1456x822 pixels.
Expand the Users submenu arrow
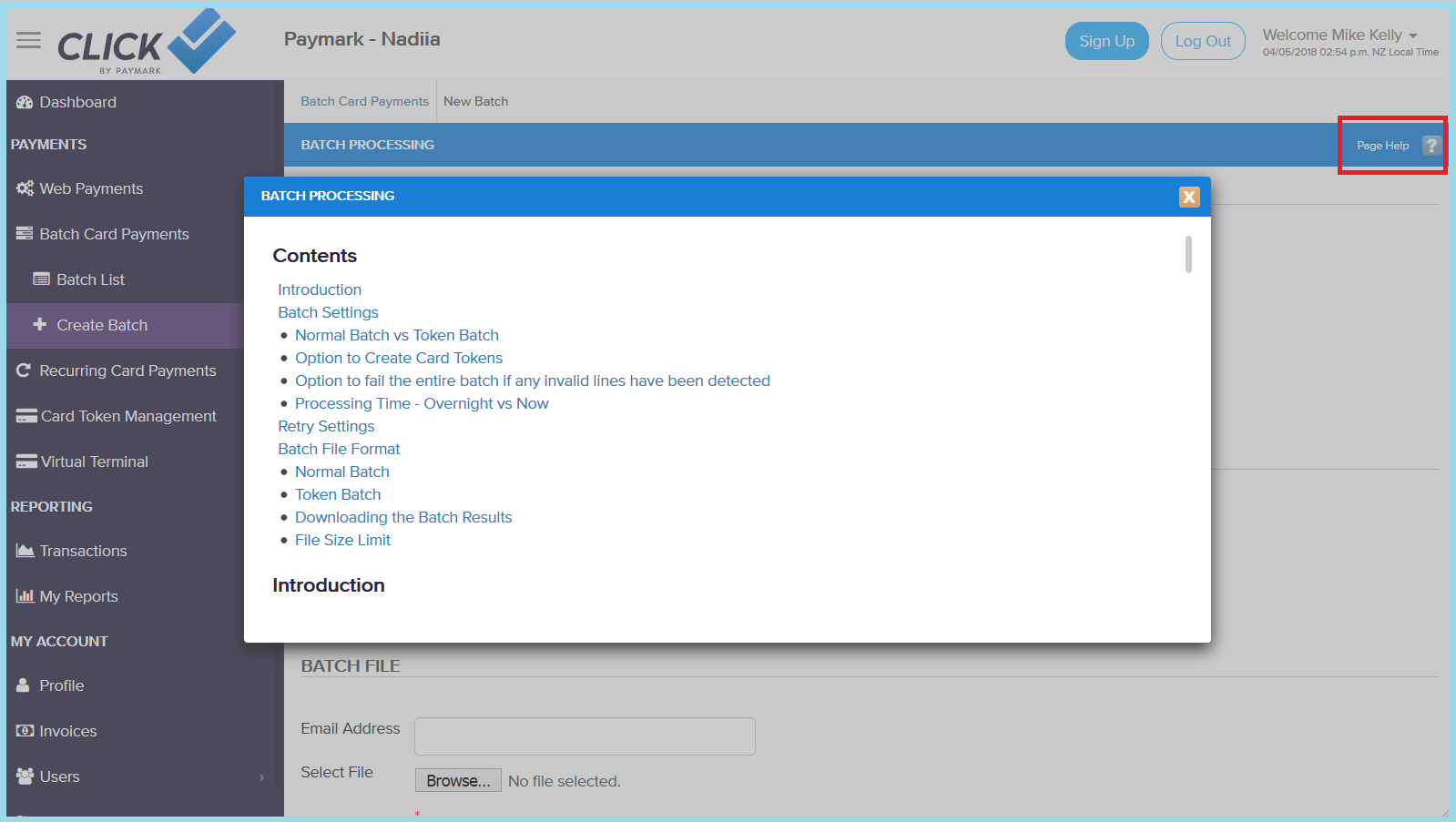click(261, 777)
